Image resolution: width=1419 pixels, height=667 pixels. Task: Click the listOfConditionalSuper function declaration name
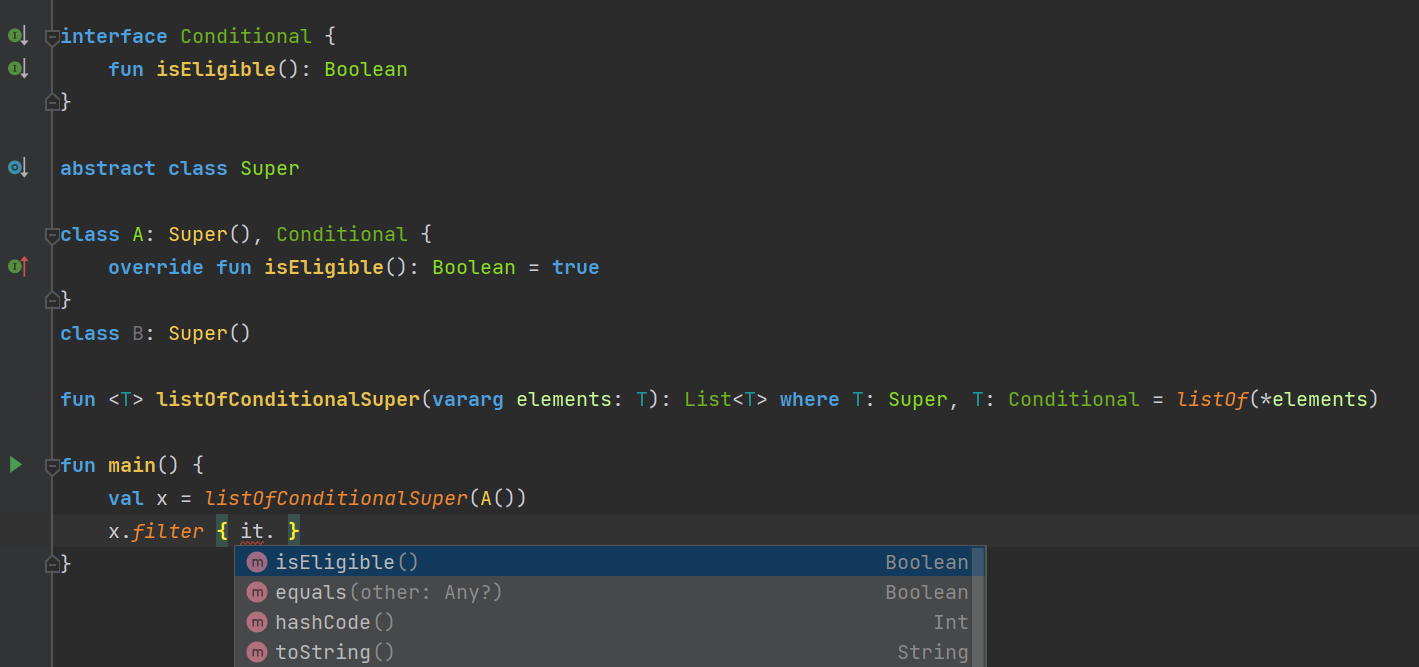tap(288, 399)
